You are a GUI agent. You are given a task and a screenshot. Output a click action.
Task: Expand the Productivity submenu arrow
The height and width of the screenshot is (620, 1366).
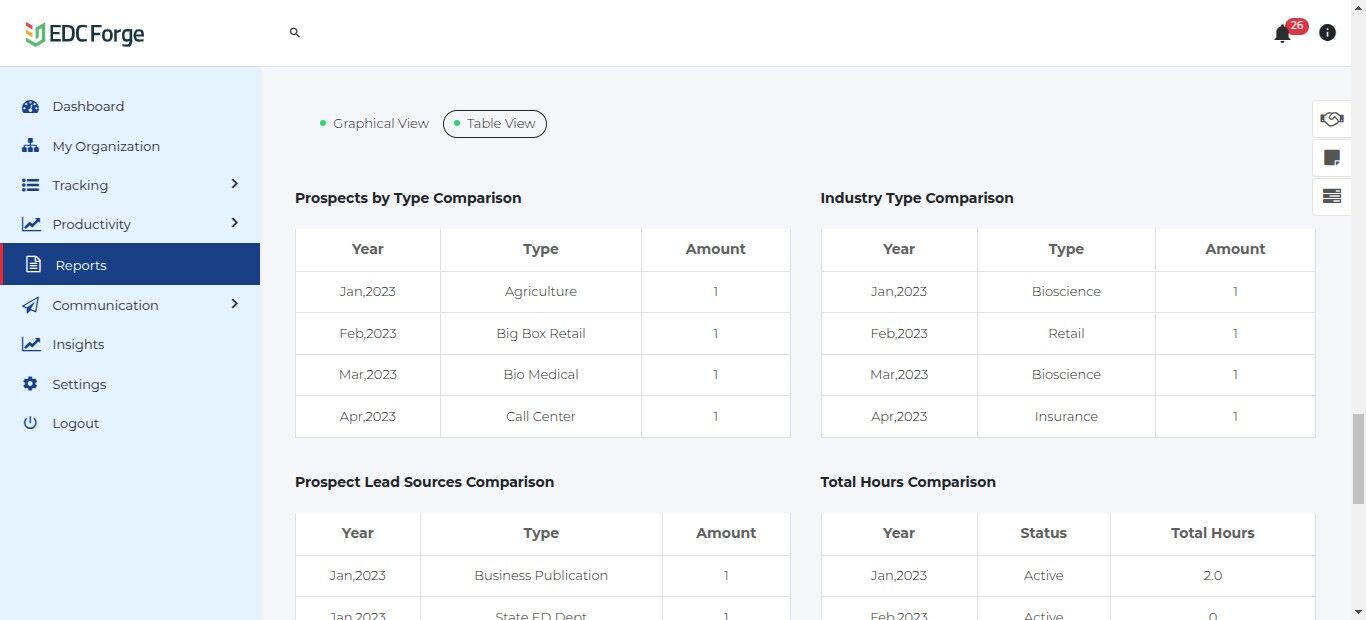click(234, 223)
